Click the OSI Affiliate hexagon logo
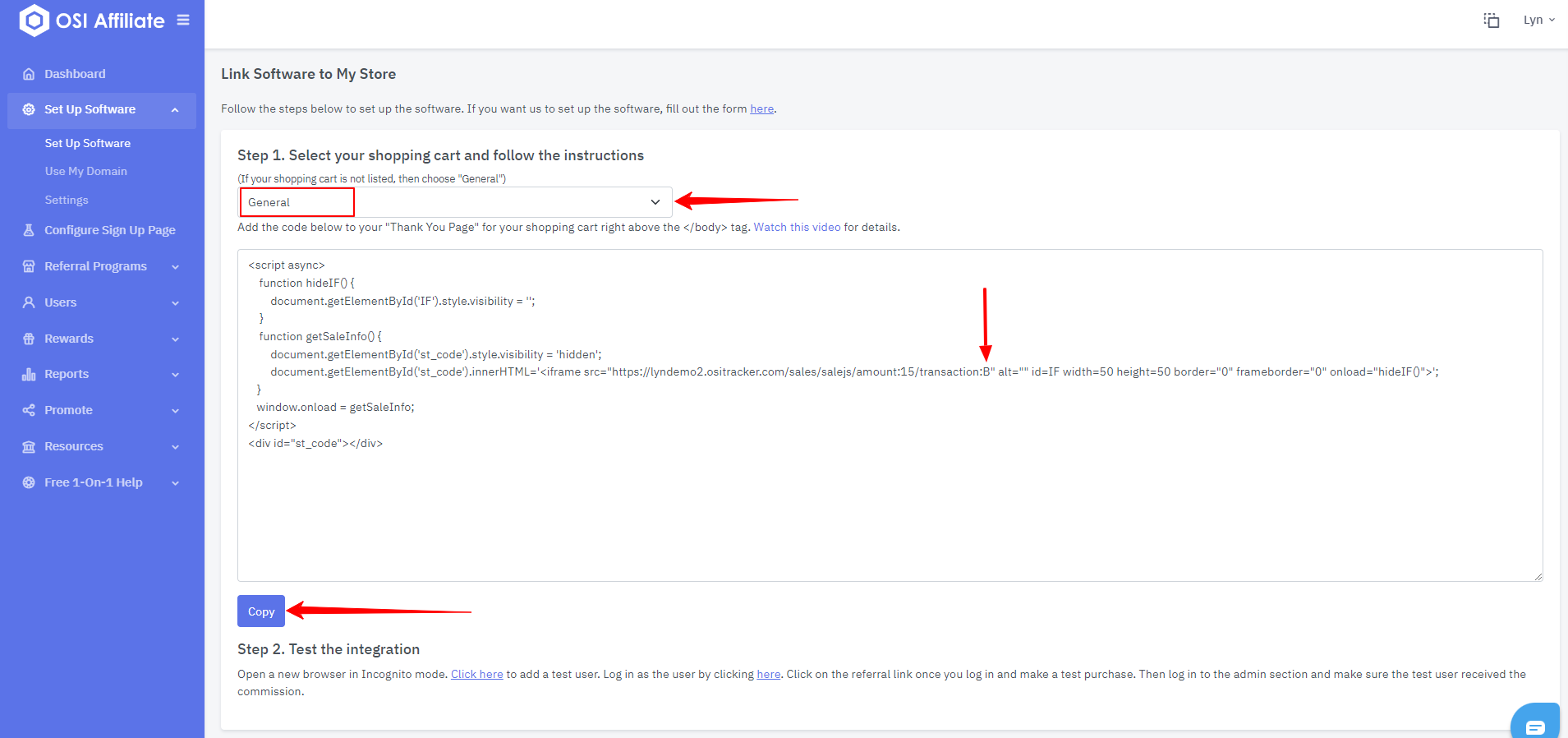This screenshot has width=1568, height=738. pos(34,21)
